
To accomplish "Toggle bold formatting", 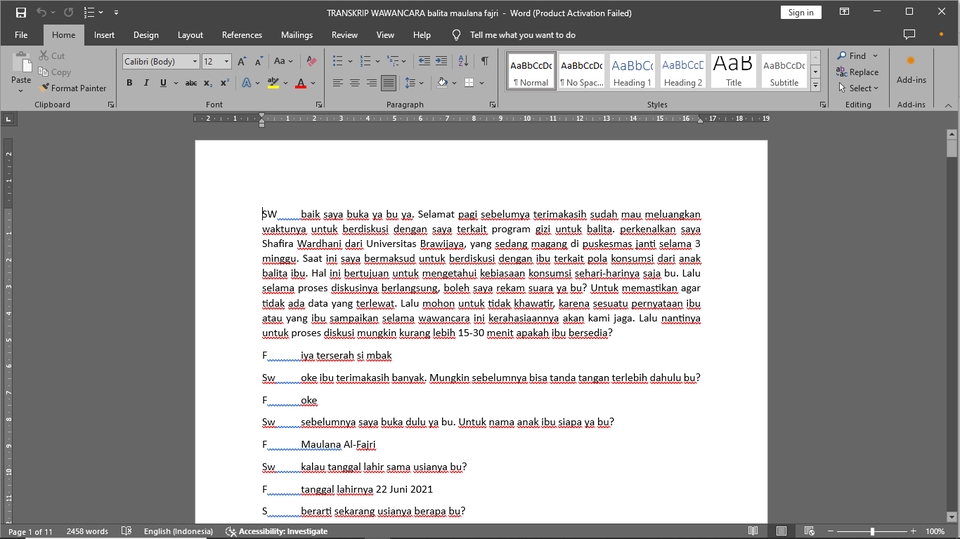I will click(131, 83).
